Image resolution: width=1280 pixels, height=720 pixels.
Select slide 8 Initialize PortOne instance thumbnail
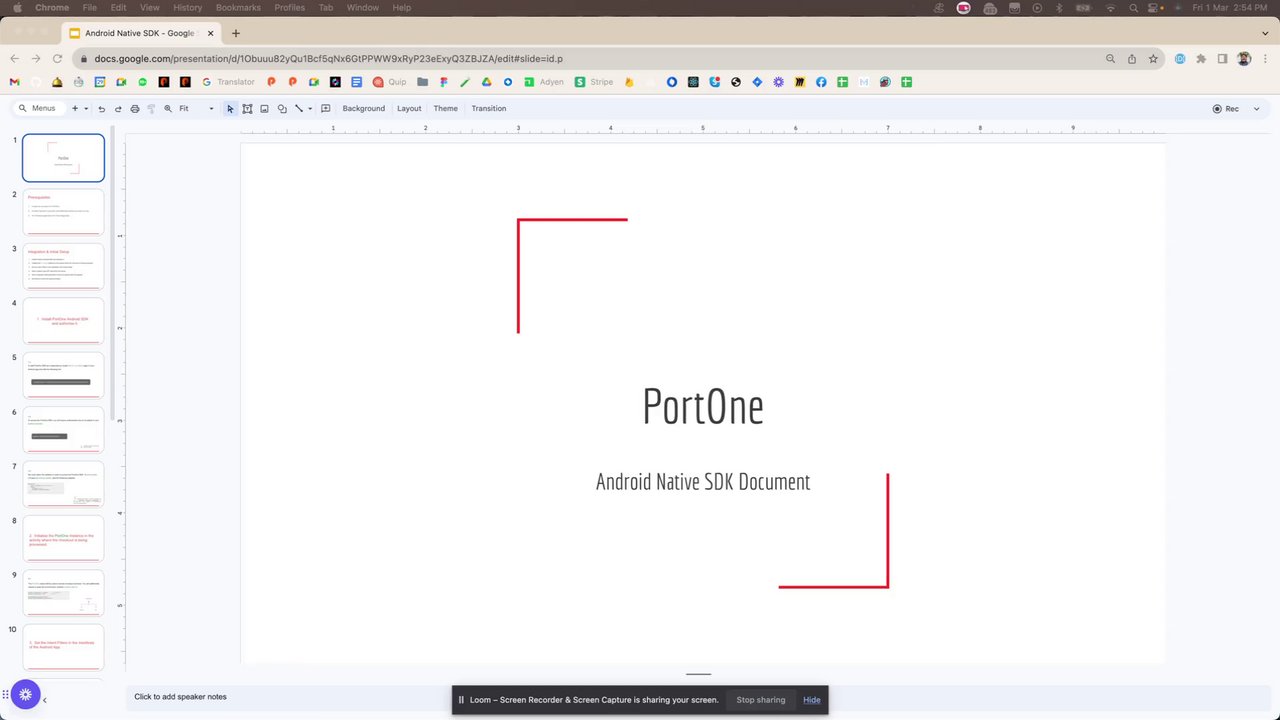(63, 539)
